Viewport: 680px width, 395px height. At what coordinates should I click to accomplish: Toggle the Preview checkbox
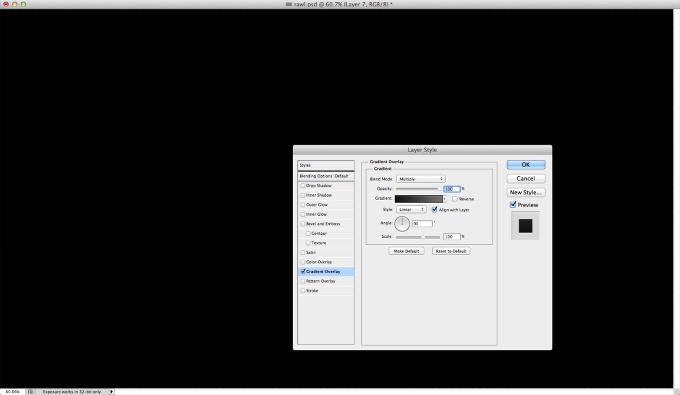(513, 205)
